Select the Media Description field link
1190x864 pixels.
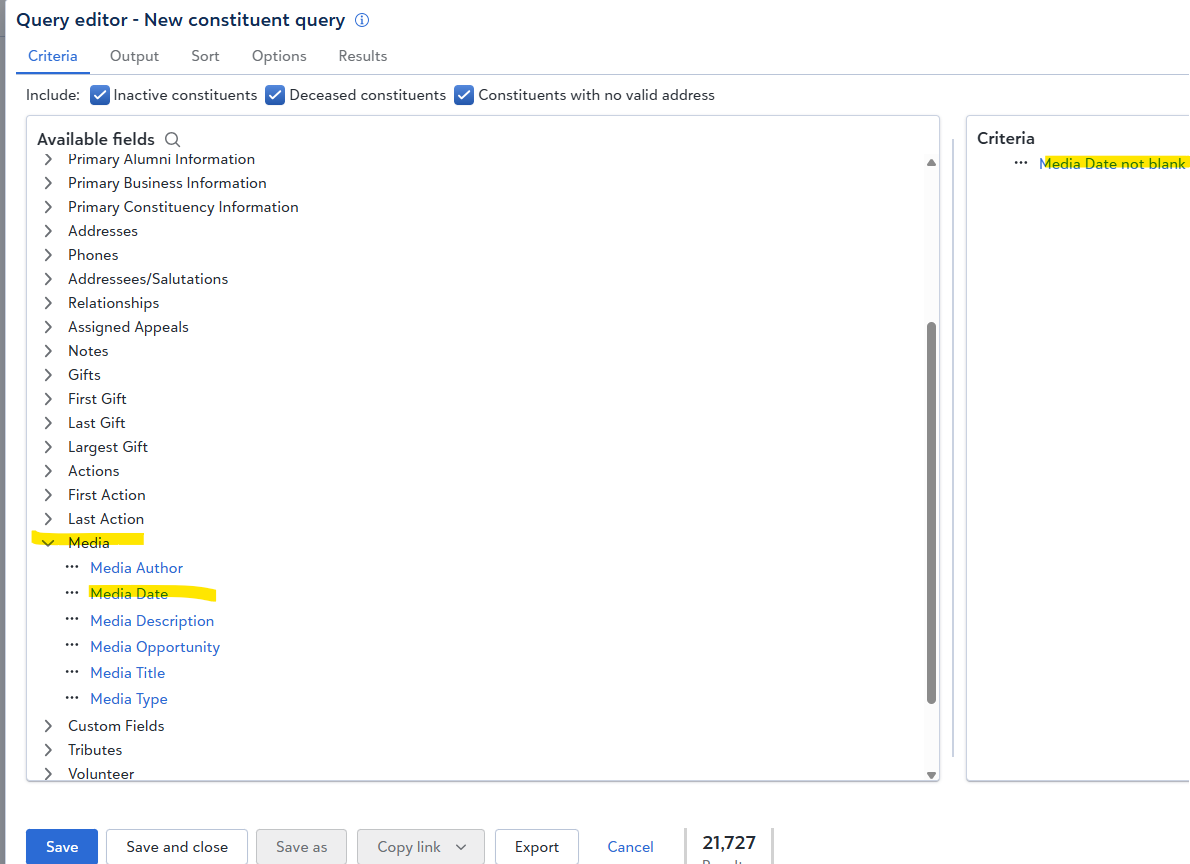tap(152, 621)
